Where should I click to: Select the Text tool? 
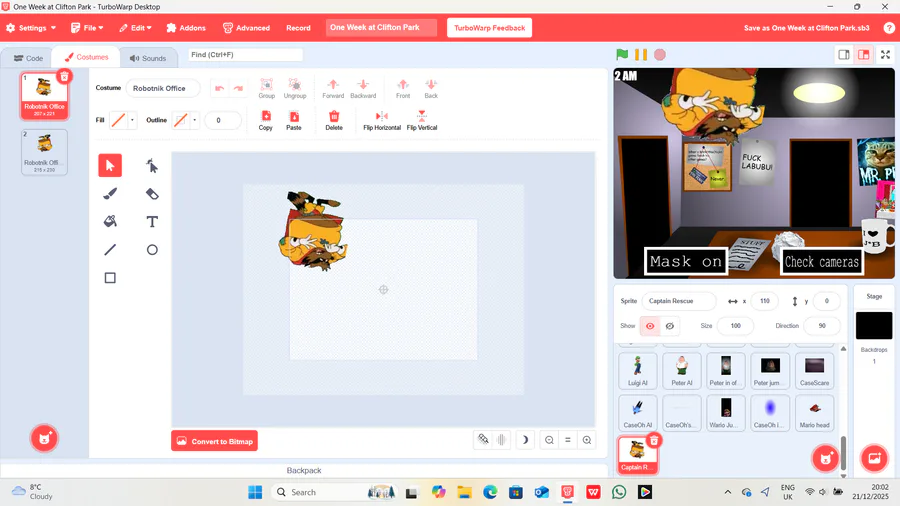[x=152, y=221]
